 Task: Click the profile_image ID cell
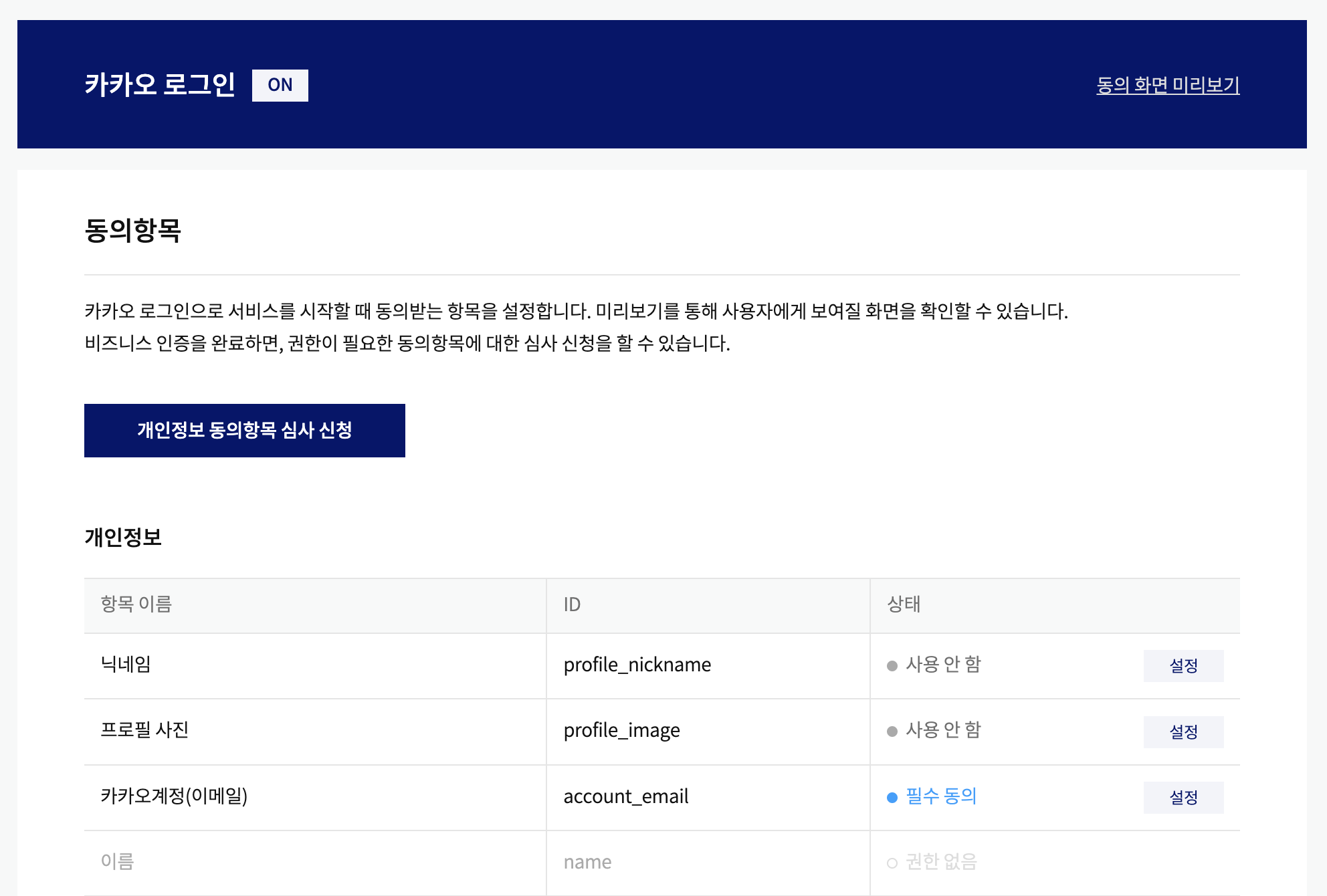(621, 730)
